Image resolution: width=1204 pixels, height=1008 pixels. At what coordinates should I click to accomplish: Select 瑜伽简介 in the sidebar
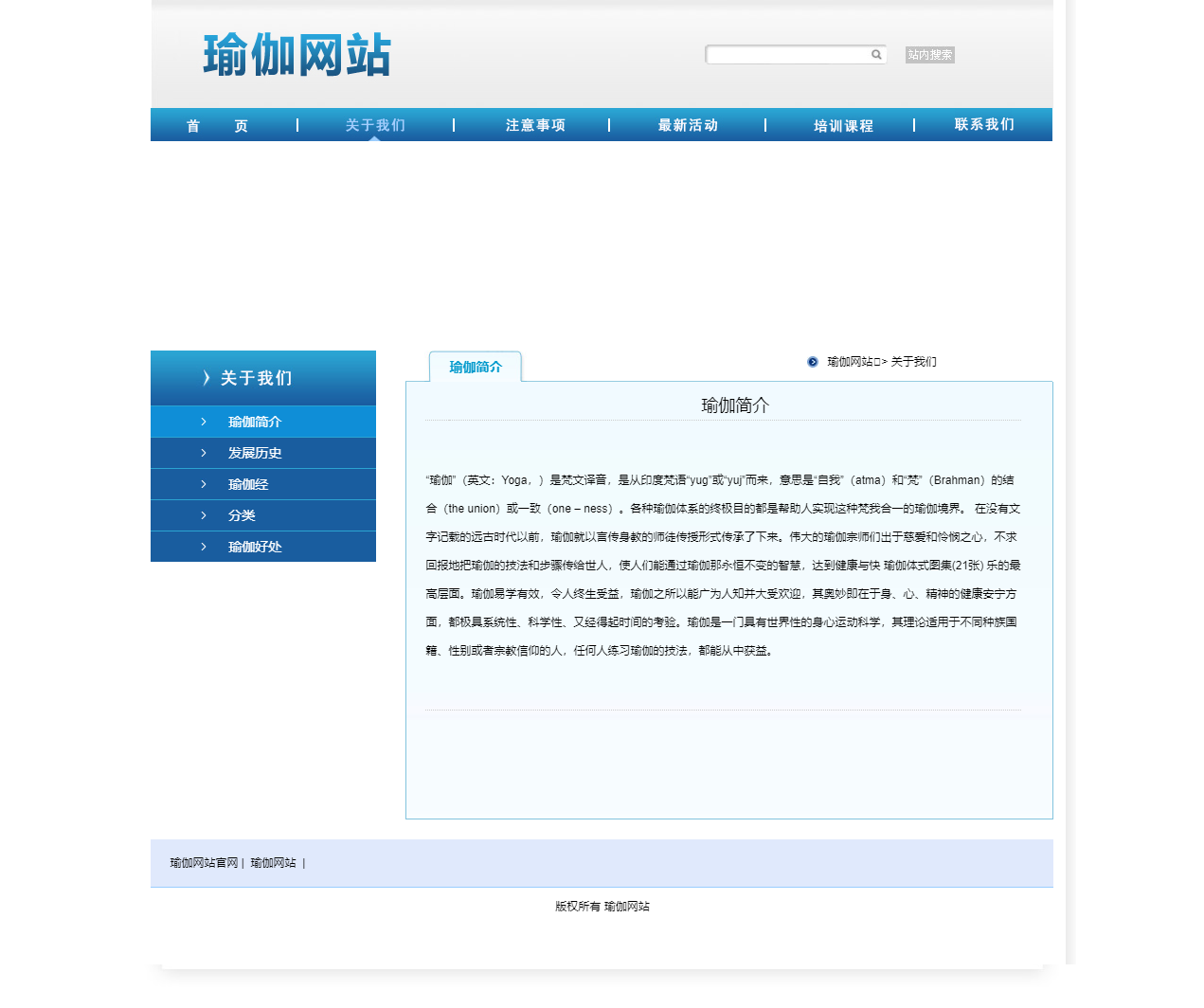pos(263,422)
